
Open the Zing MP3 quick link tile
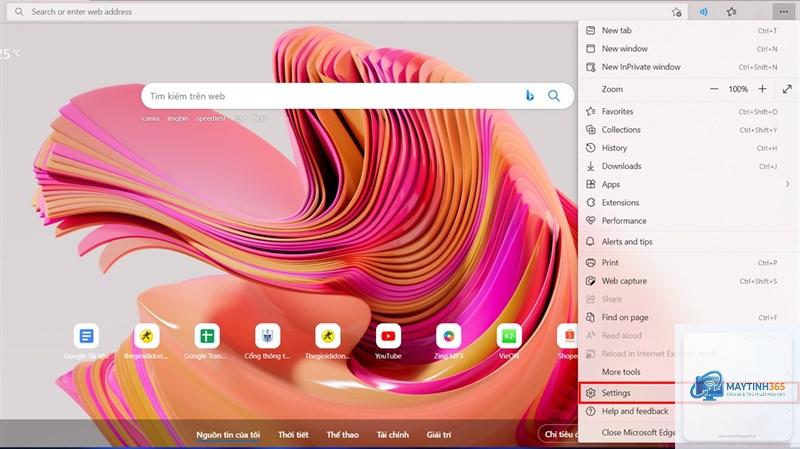(448, 341)
